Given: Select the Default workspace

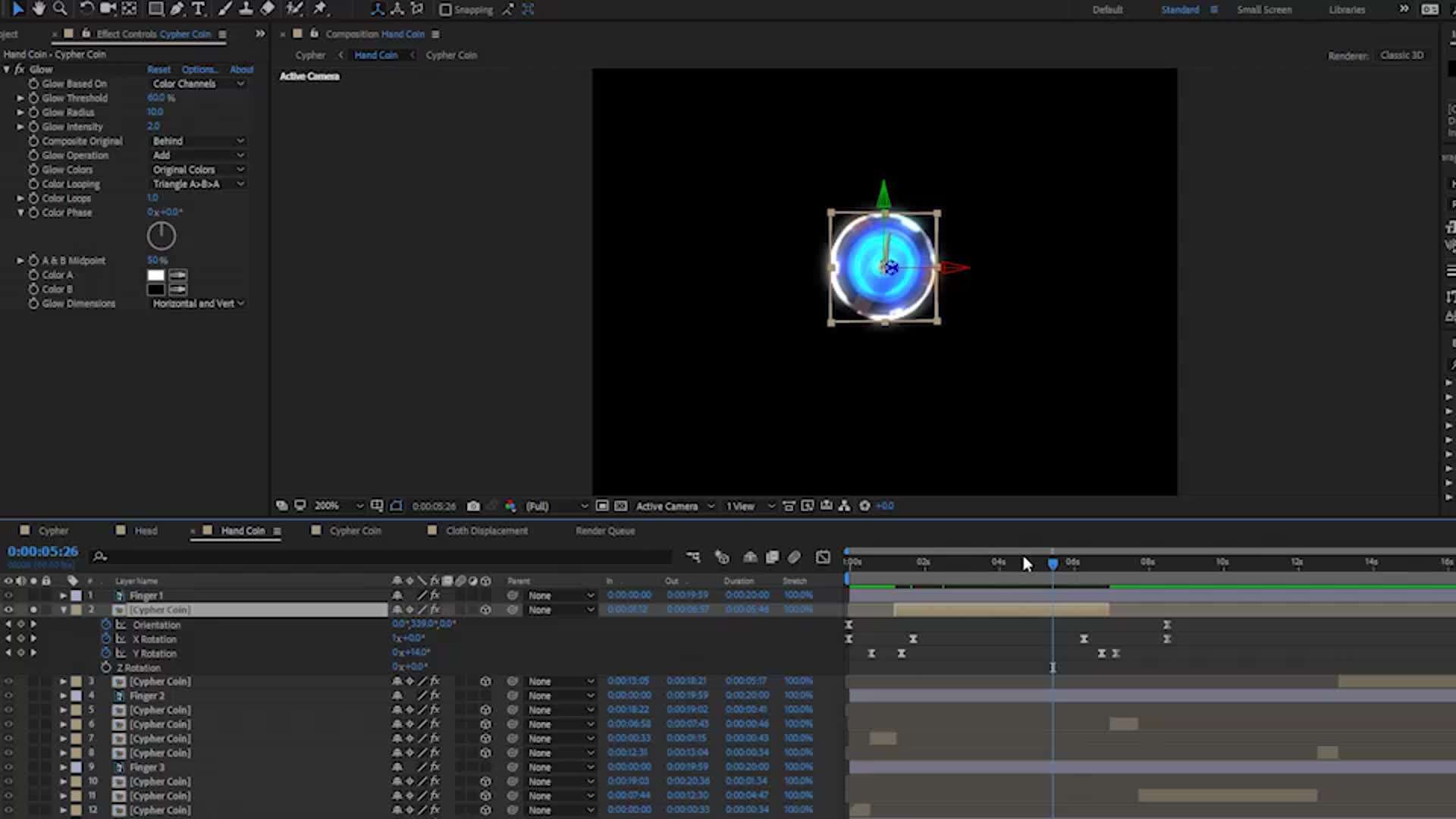Looking at the screenshot, I should [1107, 10].
